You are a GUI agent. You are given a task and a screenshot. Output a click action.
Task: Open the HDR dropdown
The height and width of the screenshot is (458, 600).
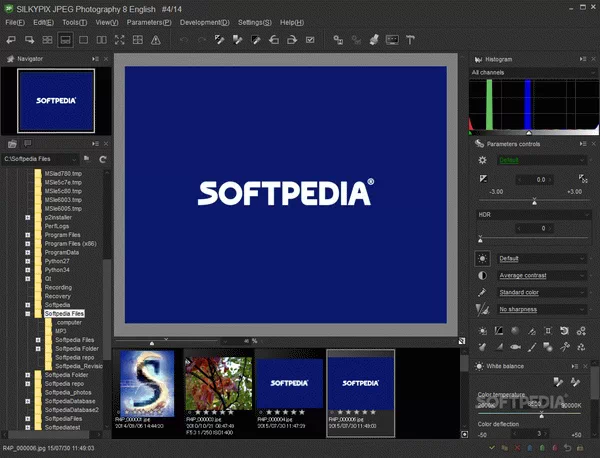(533, 215)
